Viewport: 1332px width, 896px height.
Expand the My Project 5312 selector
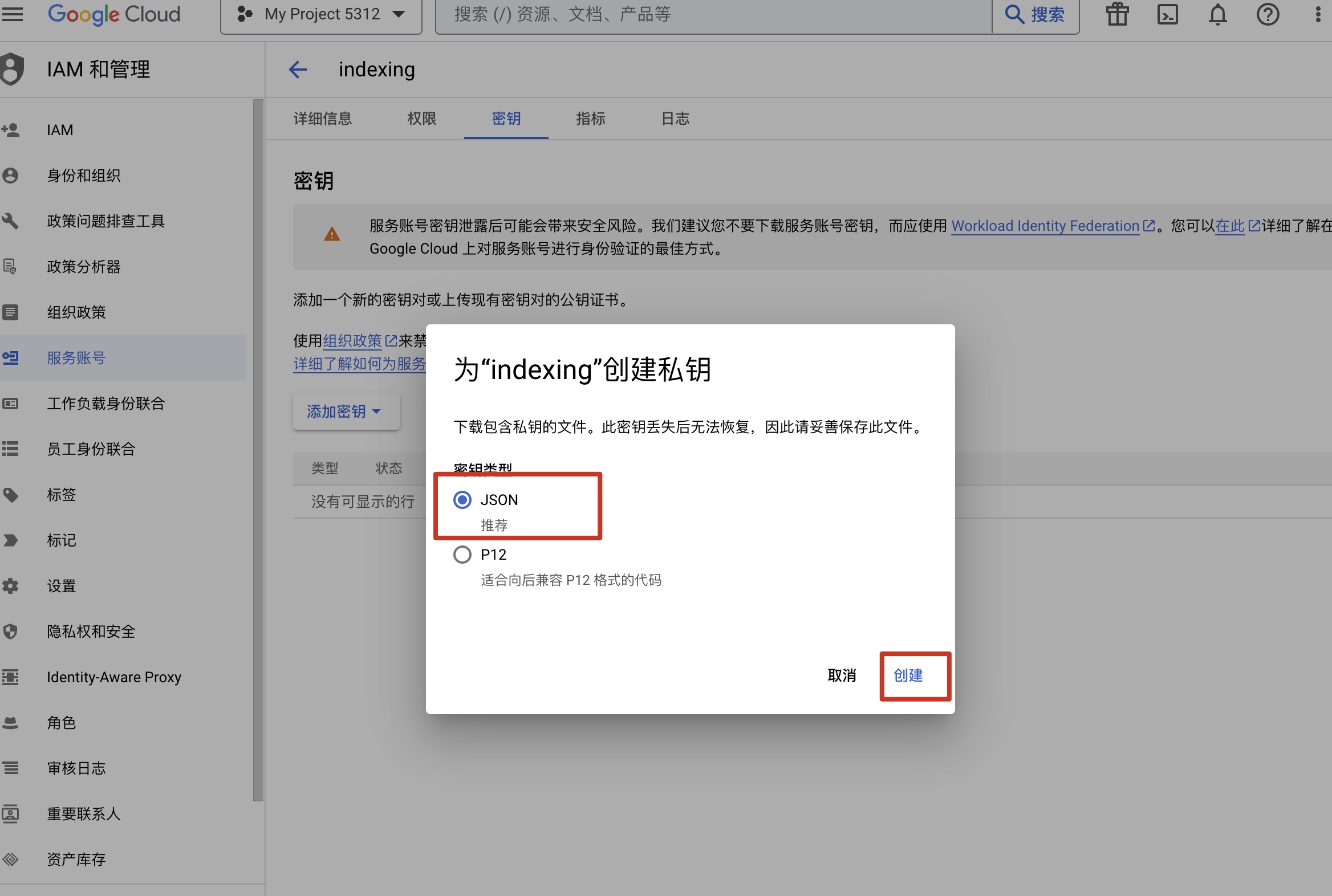coord(321,14)
